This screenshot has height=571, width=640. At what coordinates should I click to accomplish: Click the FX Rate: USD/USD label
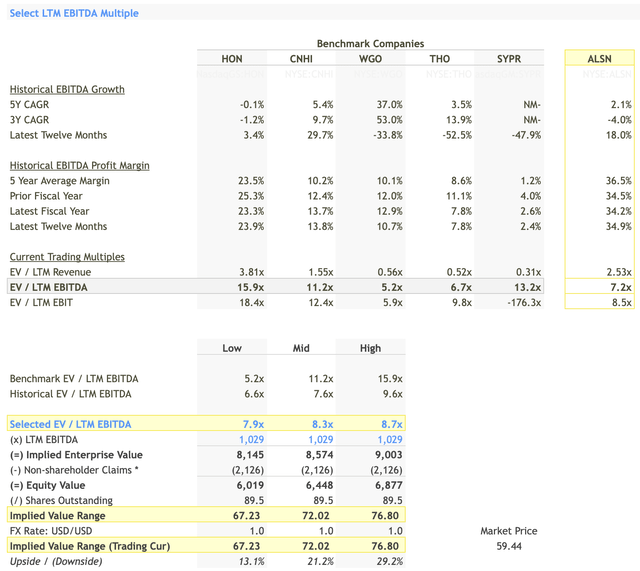pos(51,531)
